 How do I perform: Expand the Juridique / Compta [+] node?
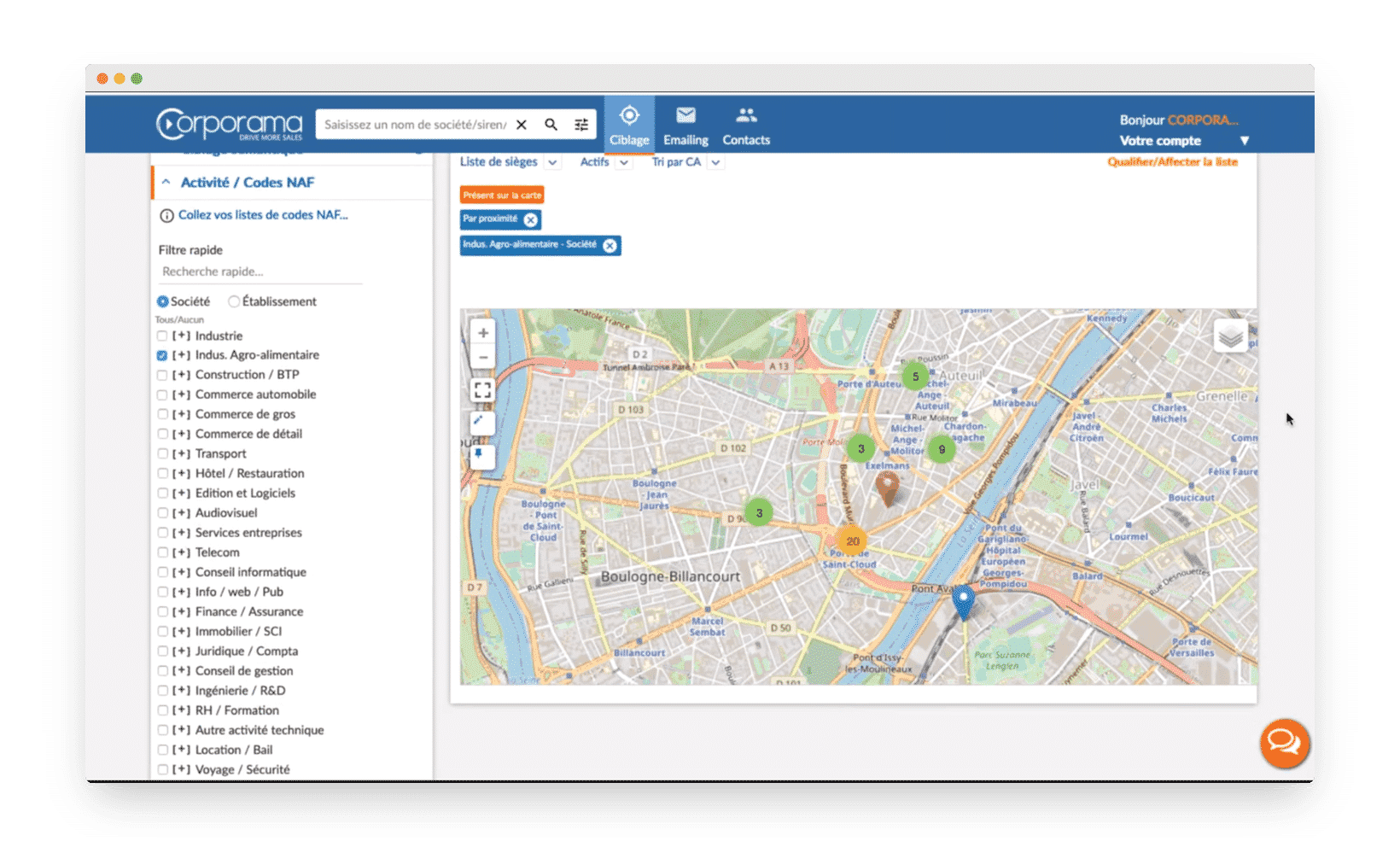tap(181, 651)
